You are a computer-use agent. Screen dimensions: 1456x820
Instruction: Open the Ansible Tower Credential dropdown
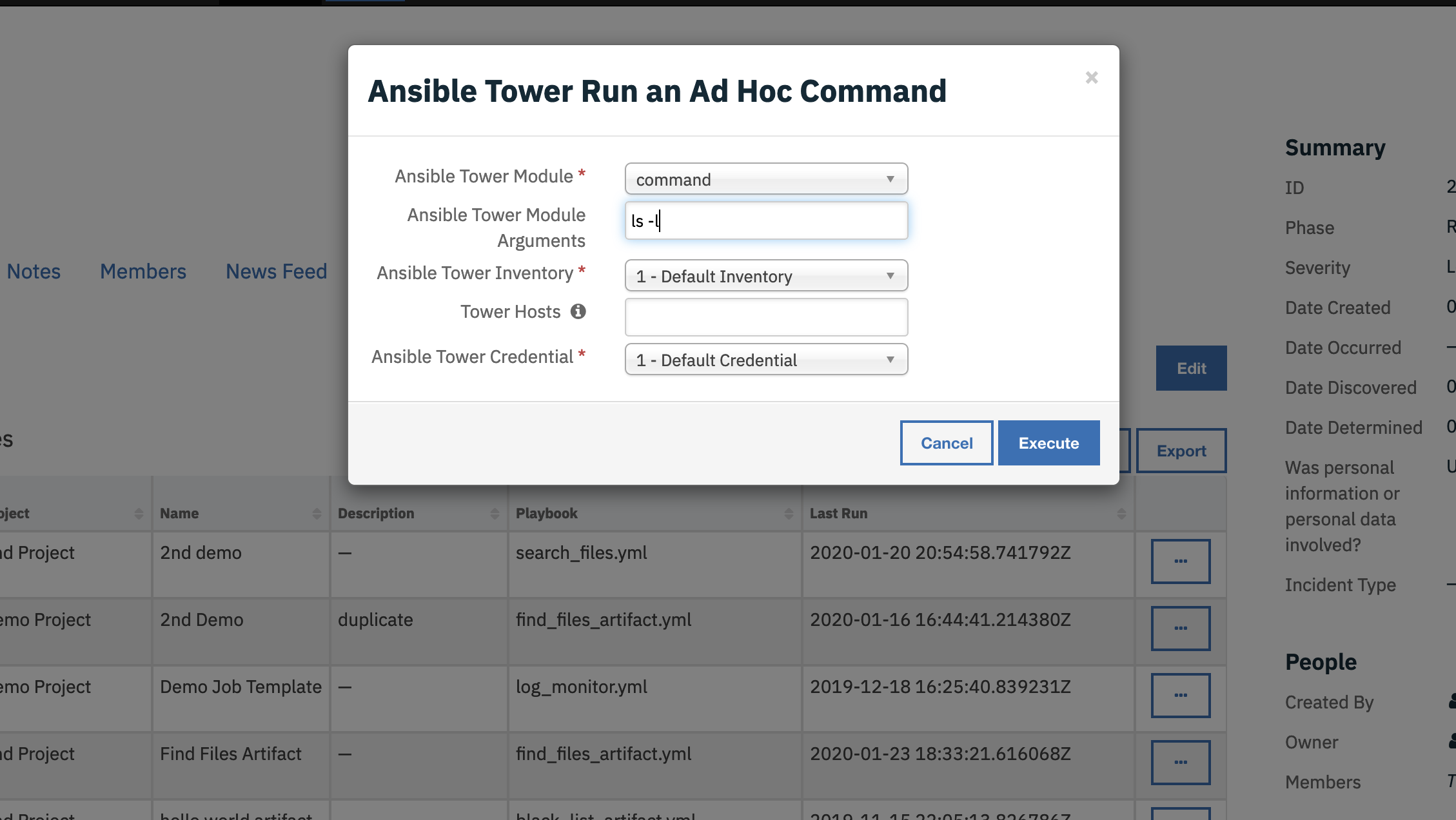pyautogui.click(x=766, y=360)
